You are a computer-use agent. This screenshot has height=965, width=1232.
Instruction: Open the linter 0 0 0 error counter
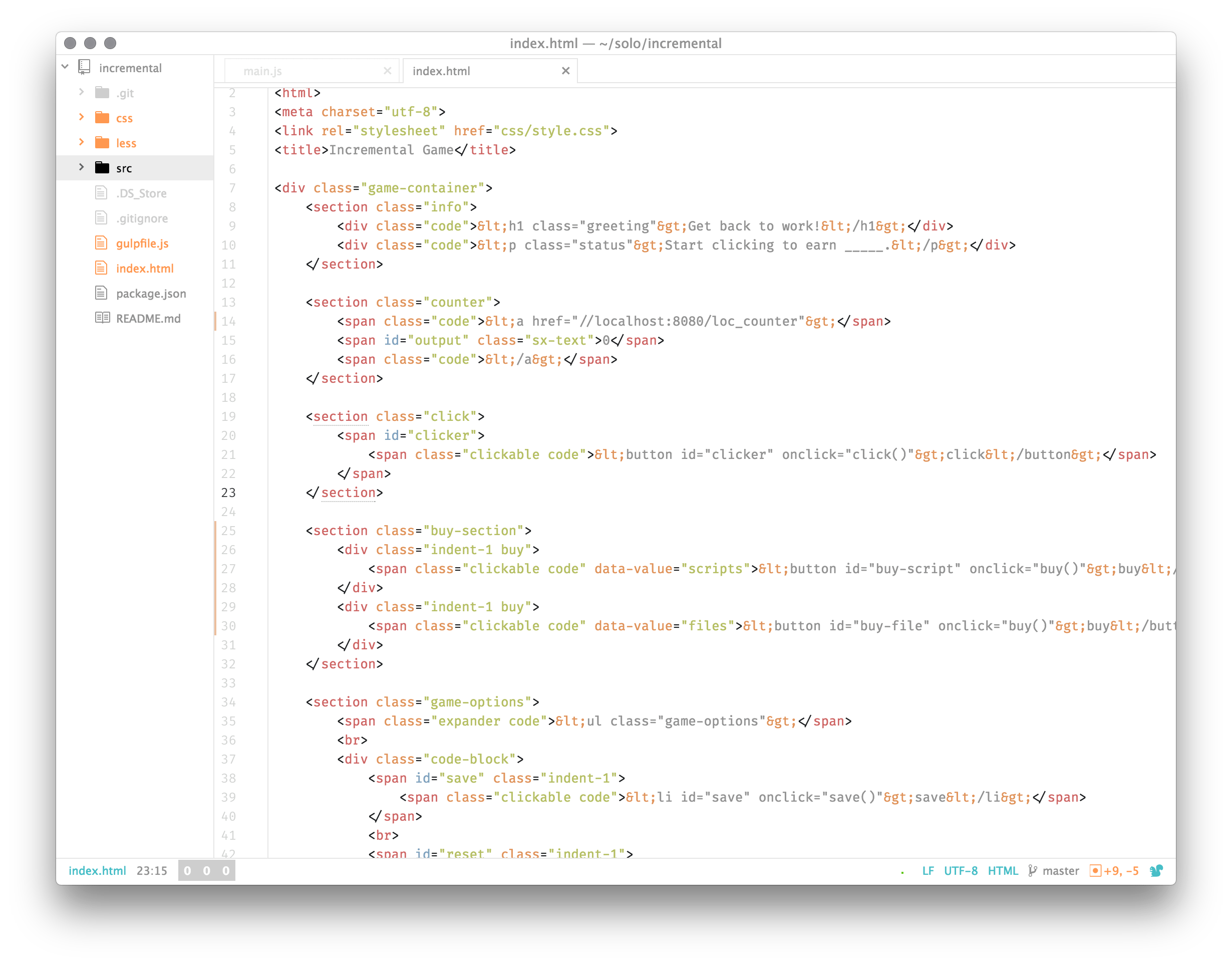(207, 871)
